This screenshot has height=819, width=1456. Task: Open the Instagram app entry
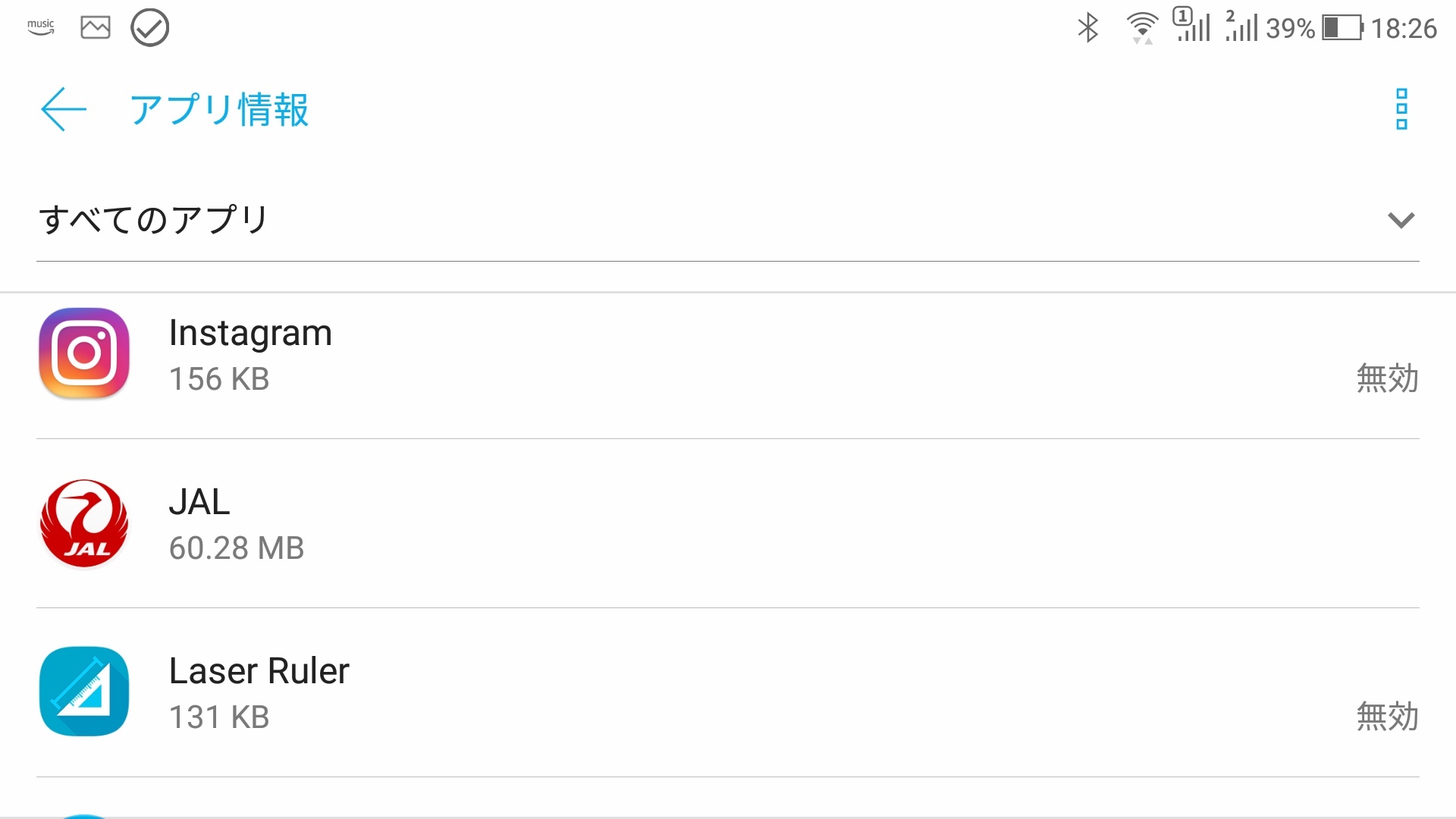point(250,333)
